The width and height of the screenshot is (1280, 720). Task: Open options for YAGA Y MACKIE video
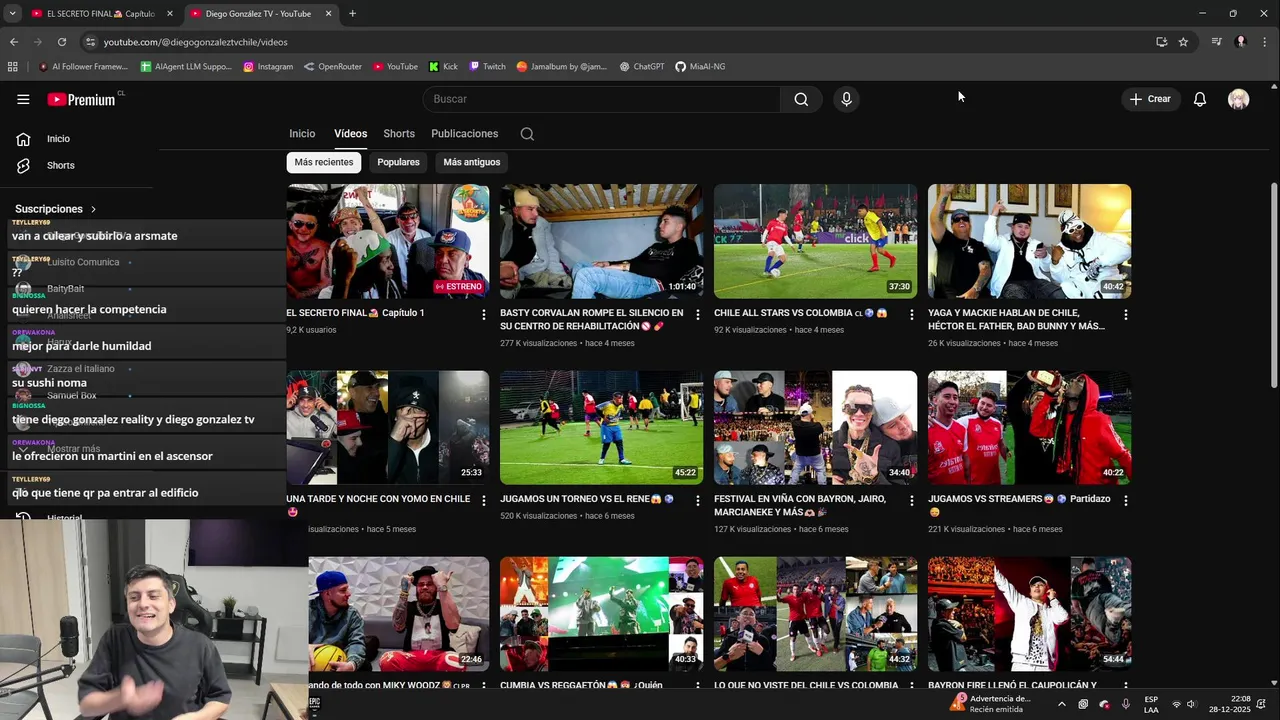1126,314
